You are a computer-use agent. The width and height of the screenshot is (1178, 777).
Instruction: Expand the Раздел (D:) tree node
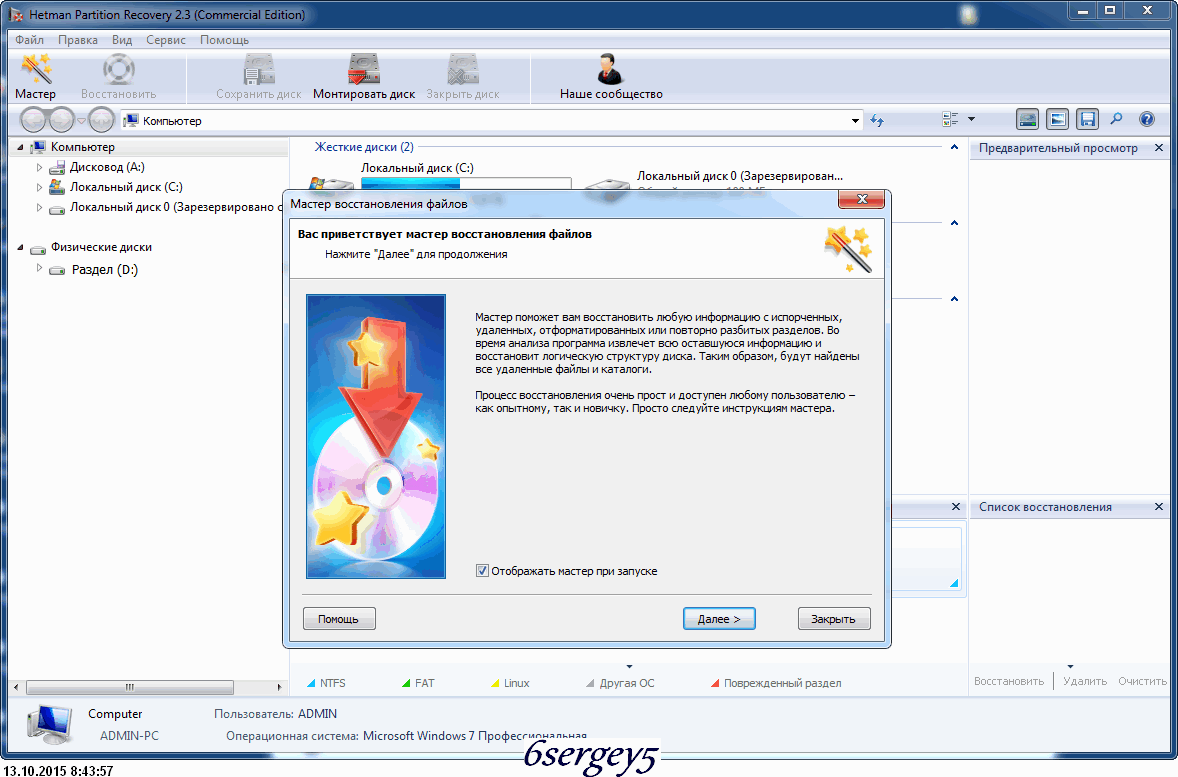pyautogui.click(x=39, y=268)
